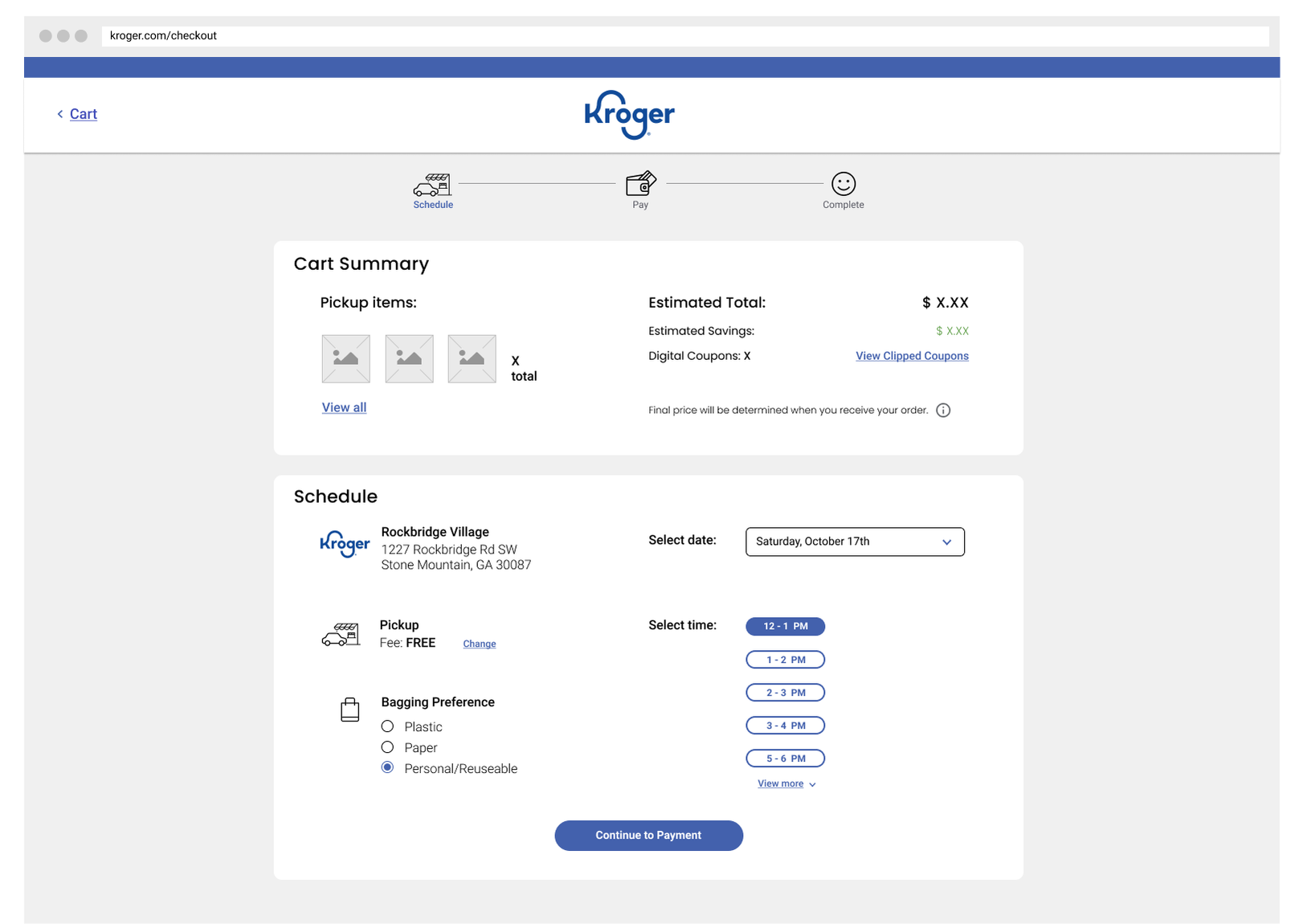Select the 2 - 3 PM time slot
The height and width of the screenshot is (924, 1303).
(x=786, y=693)
